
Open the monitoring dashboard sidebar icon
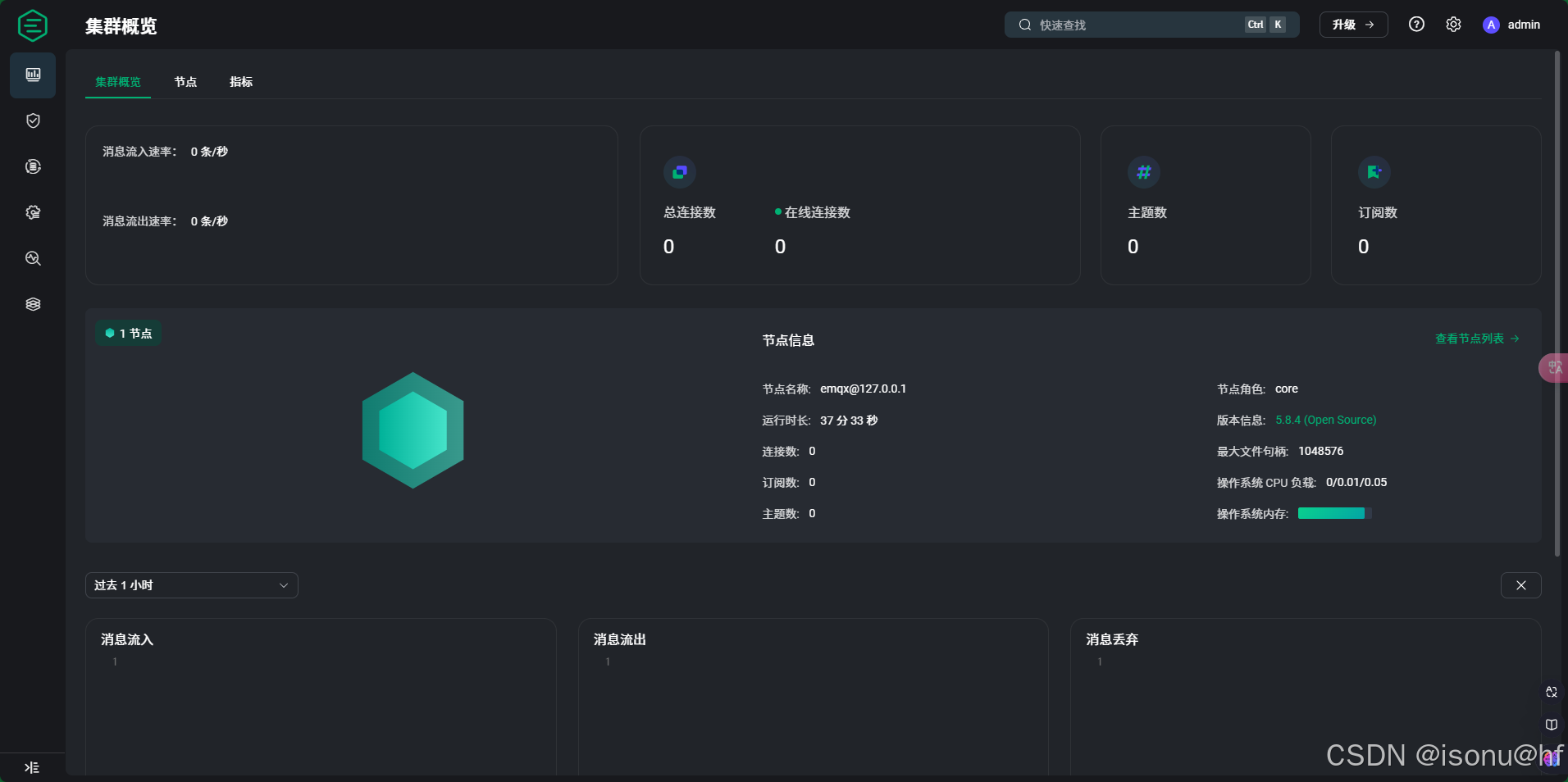point(33,75)
